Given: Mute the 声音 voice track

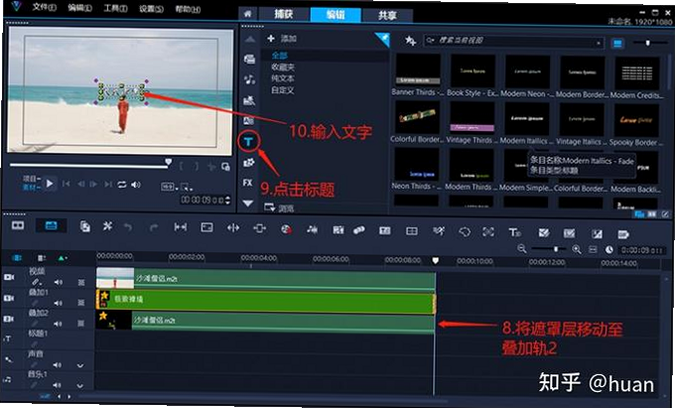Looking at the screenshot, I should [x=58, y=365].
